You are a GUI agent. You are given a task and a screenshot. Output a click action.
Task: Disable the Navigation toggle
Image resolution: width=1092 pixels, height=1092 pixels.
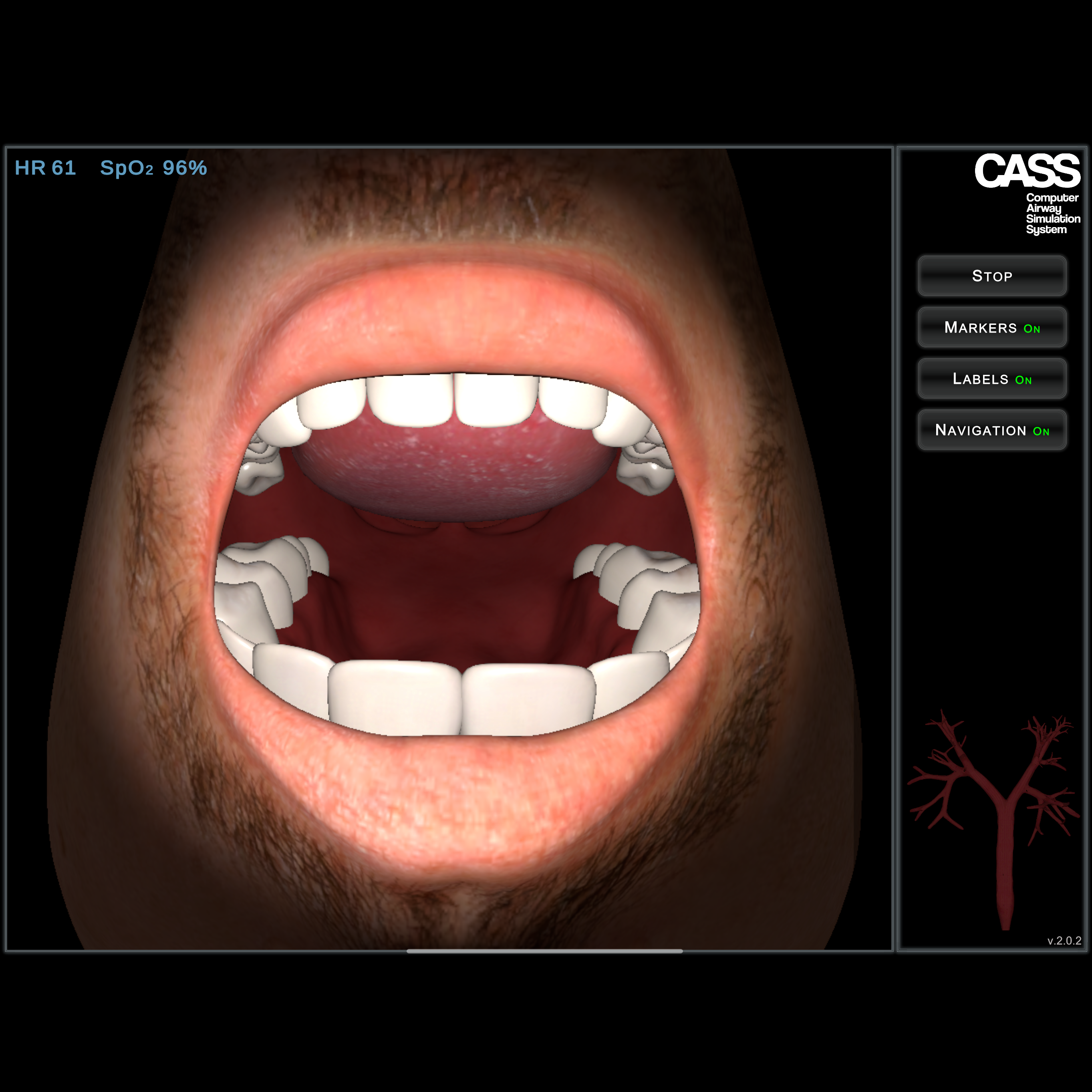pyautogui.click(x=992, y=431)
